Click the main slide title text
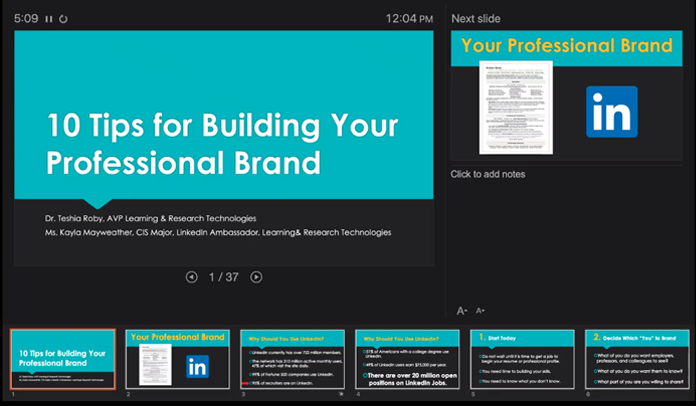 [x=222, y=144]
